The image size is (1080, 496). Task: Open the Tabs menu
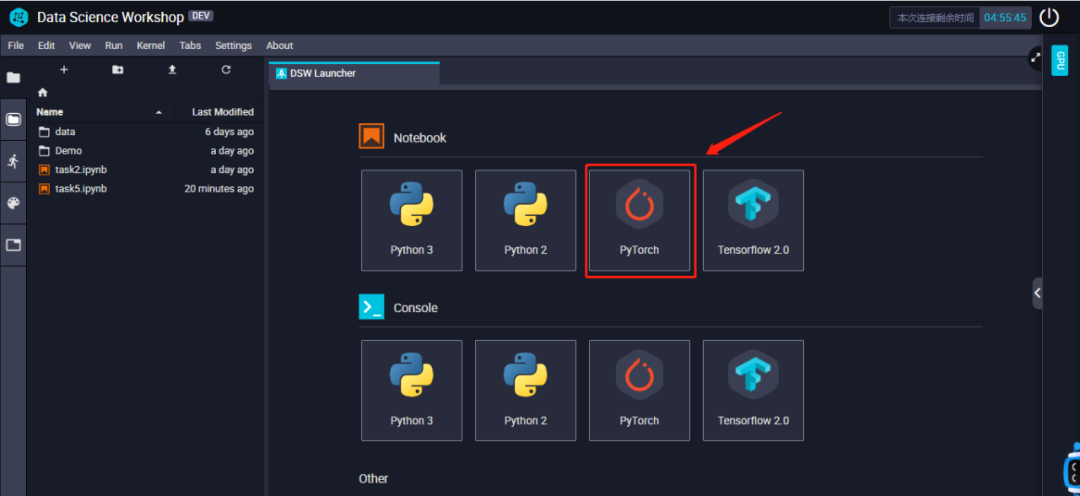(190, 45)
